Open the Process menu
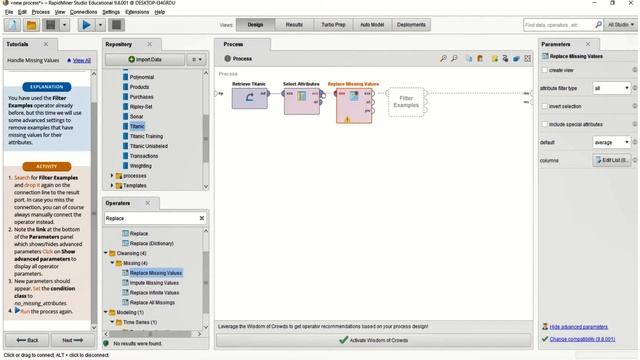 click(40, 12)
